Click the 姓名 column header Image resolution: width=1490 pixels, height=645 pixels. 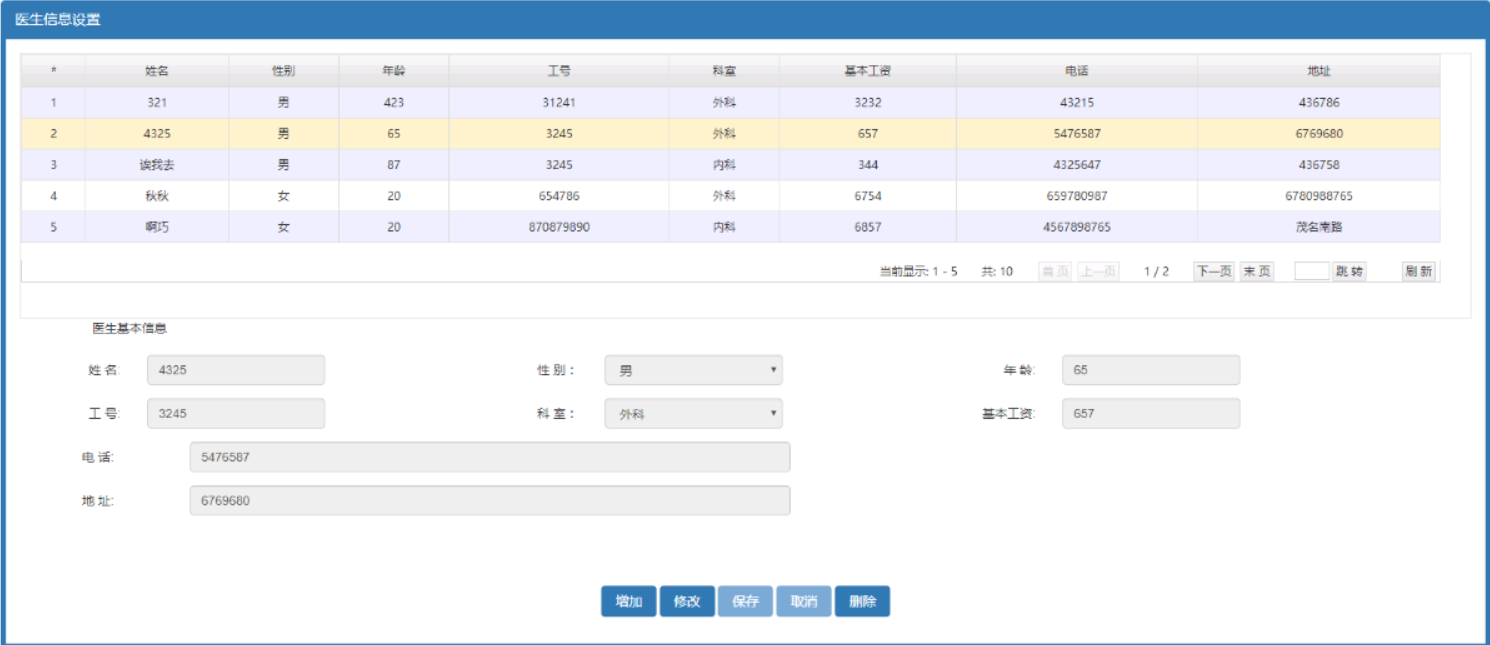pyautogui.click(x=155, y=70)
